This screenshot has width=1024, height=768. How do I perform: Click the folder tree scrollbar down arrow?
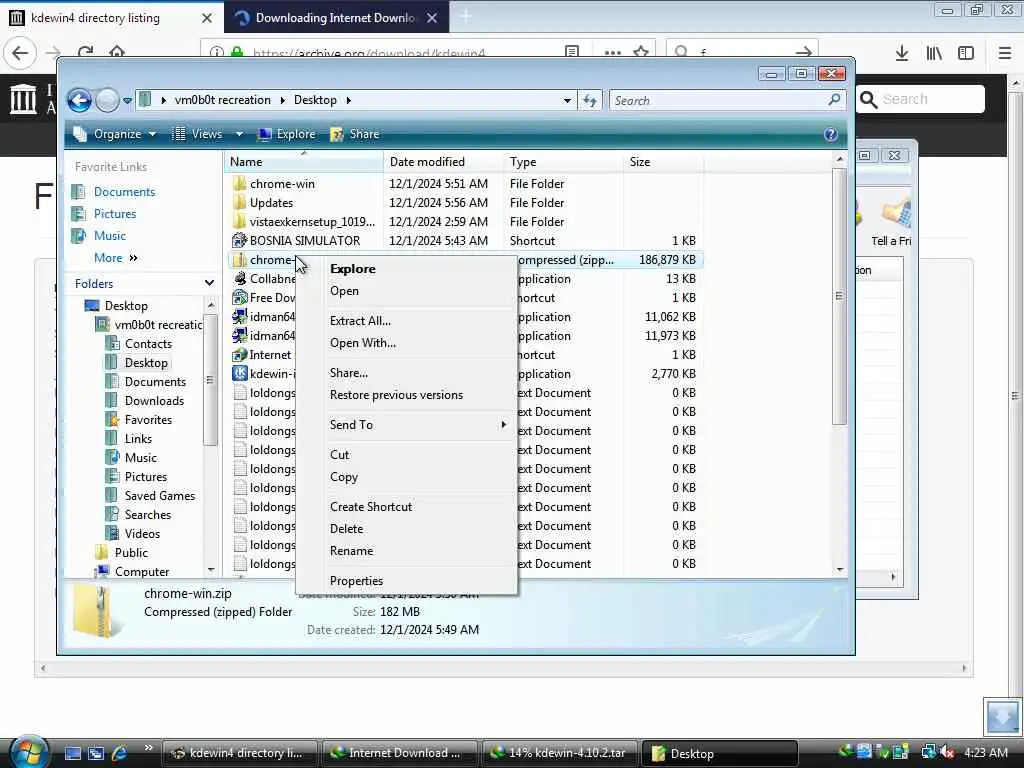pos(211,570)
